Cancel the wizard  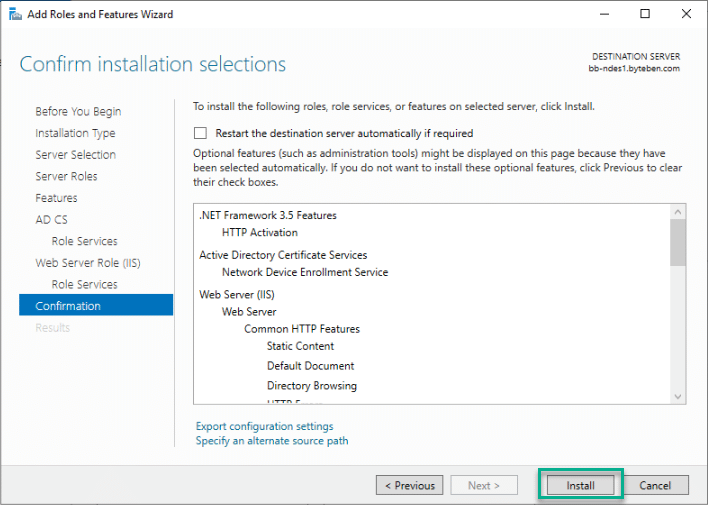point(655,486)
